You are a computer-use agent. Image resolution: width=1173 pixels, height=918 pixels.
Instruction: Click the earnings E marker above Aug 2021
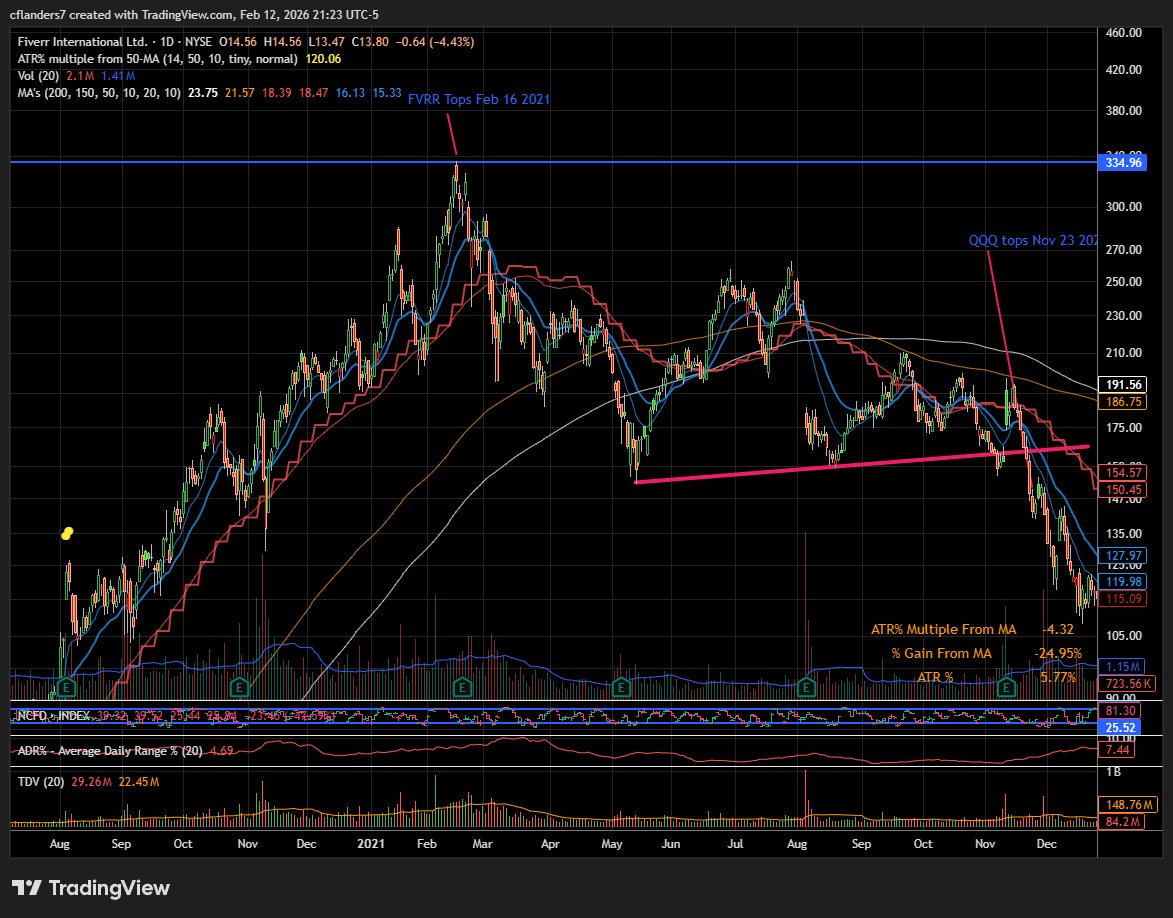point(806,686)
